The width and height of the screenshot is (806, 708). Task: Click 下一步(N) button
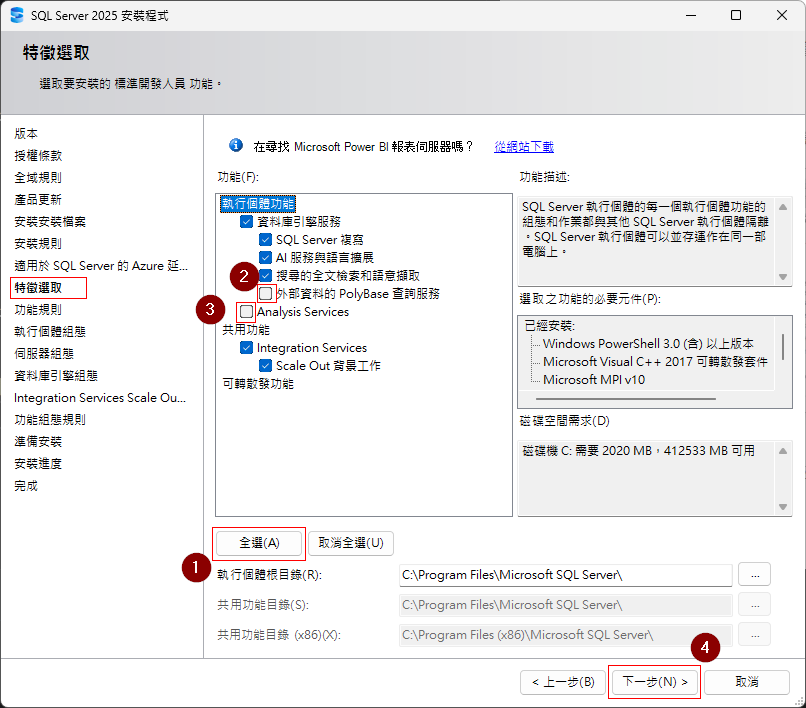pyautogui.click(x=654, y=682)
